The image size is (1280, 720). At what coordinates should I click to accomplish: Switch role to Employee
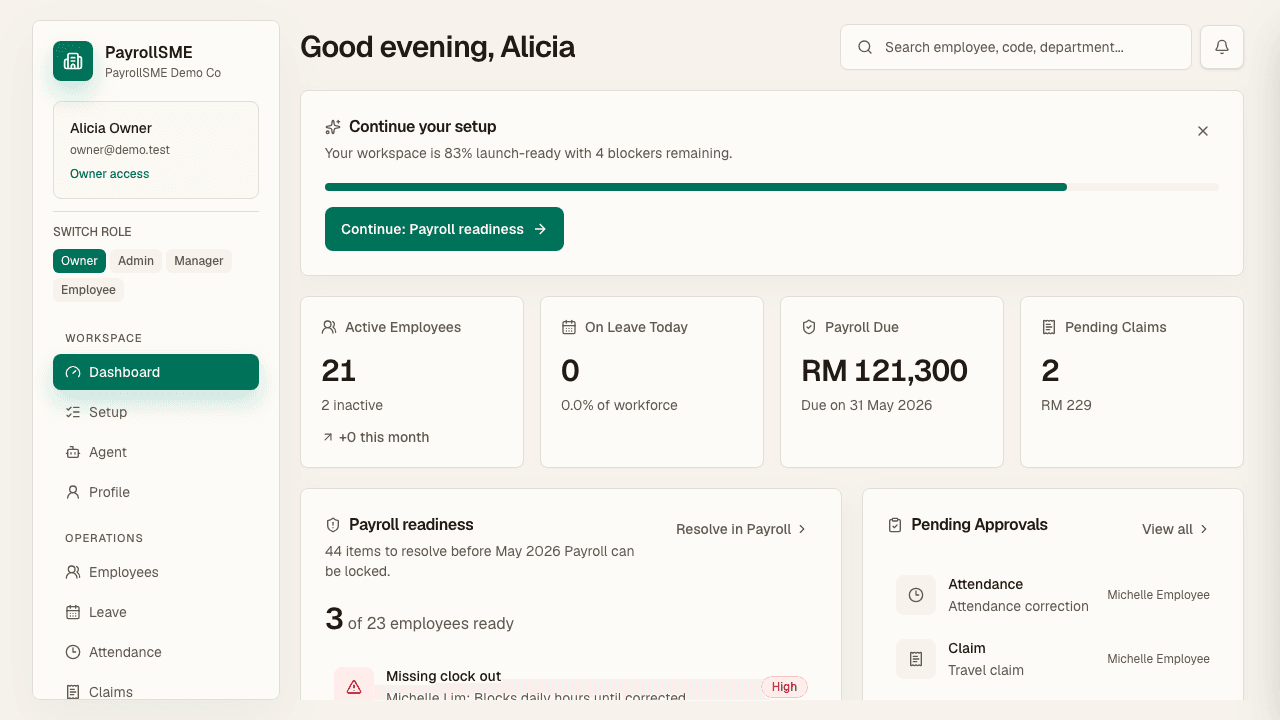[88, 290]
